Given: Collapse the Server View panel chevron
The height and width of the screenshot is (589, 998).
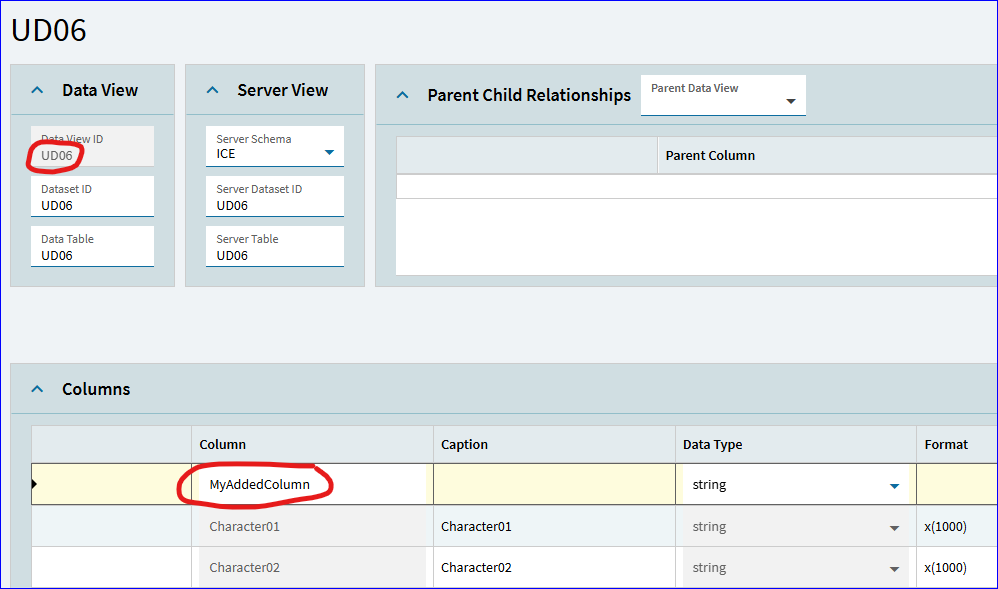Looking at the screenshot, I should pyautogui.click(x=213, y=90).
